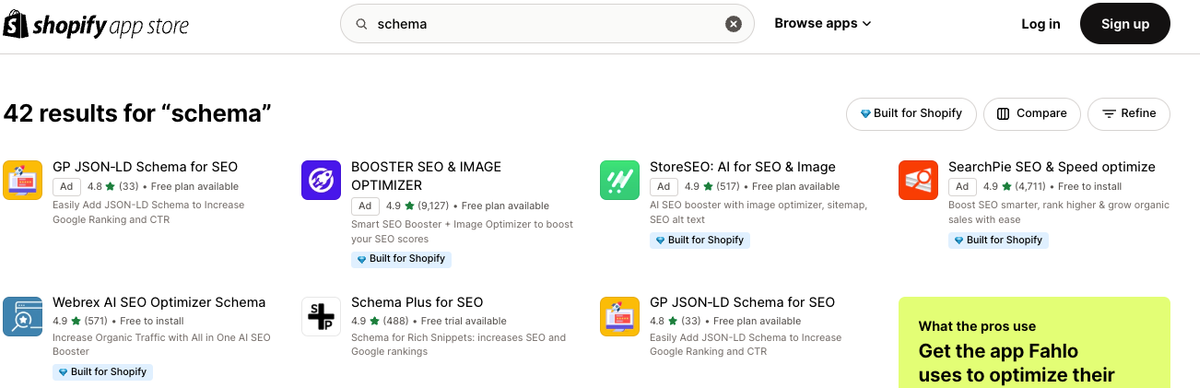Click the Sign up button
This screenshot has width=1200, height=388.
[x=1125, y=24]
